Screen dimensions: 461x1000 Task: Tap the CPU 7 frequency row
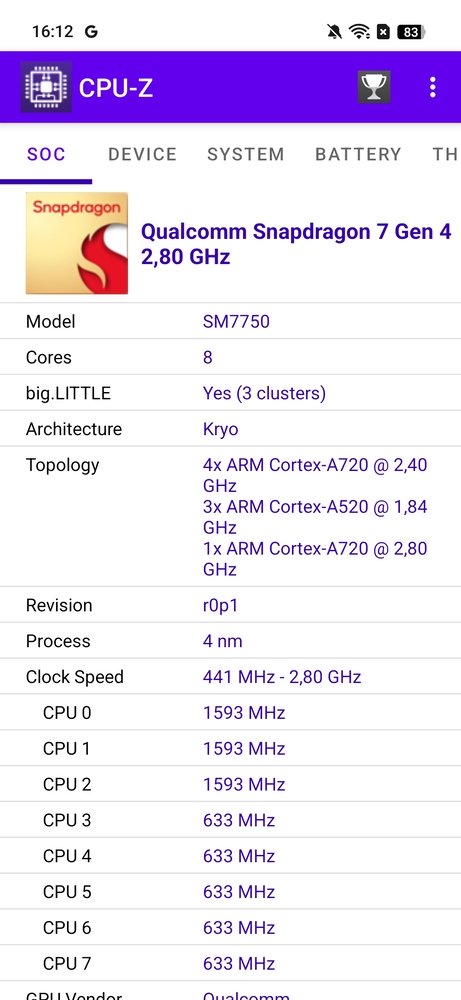coord(230,963)
